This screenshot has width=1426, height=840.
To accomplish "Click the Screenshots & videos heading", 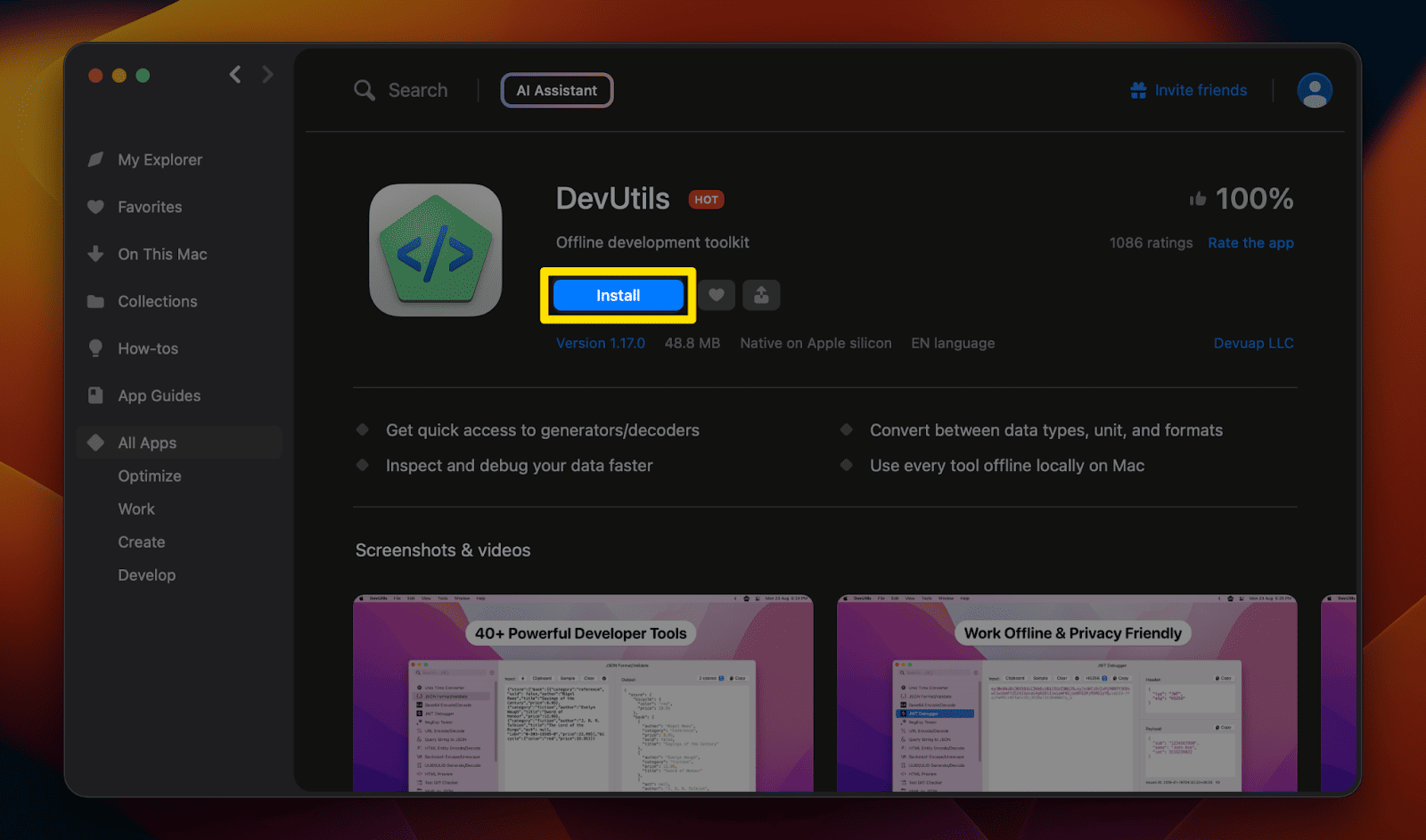I will (x=443, y=550).
